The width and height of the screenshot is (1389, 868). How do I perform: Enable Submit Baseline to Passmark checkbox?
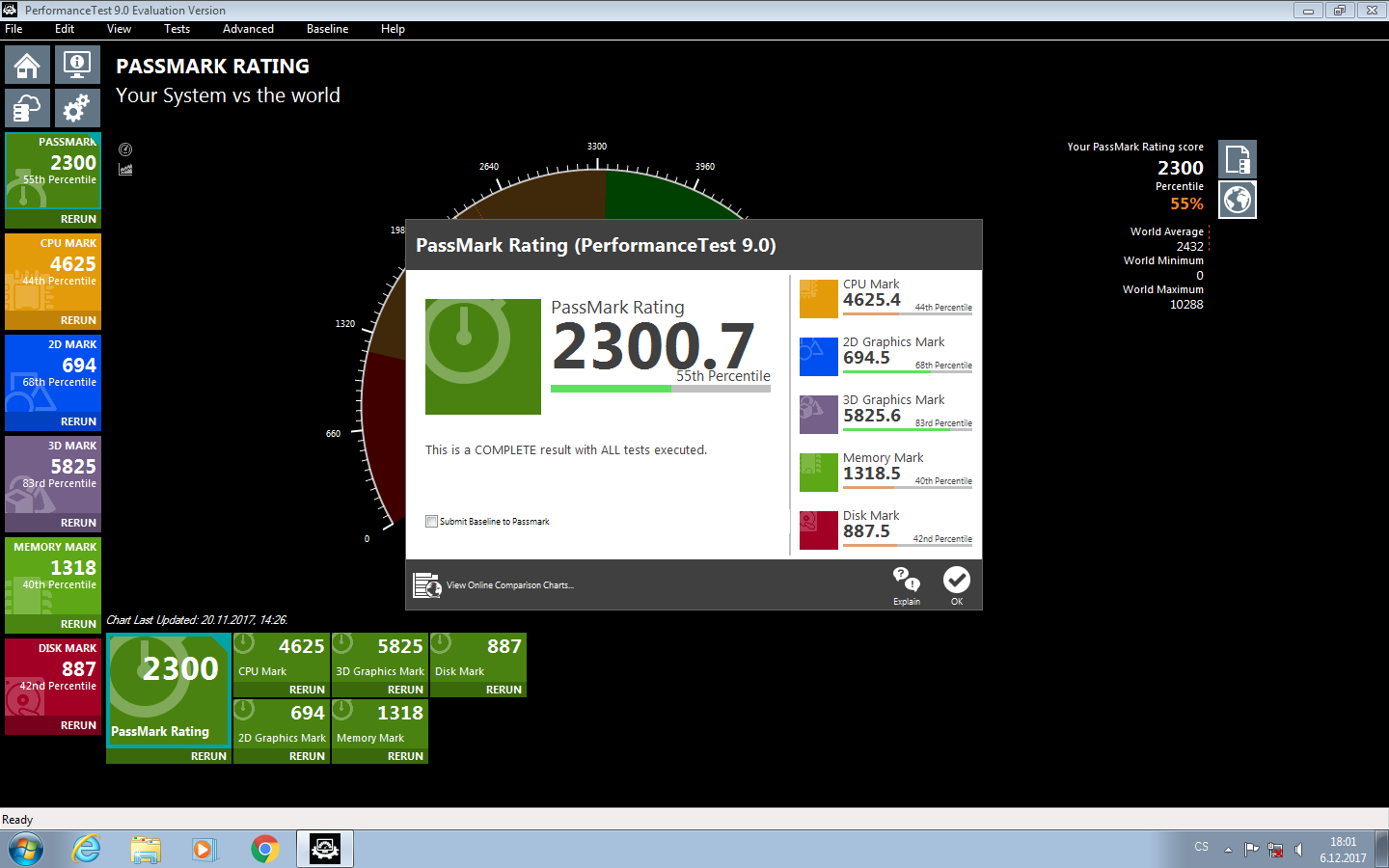[431, 522]
